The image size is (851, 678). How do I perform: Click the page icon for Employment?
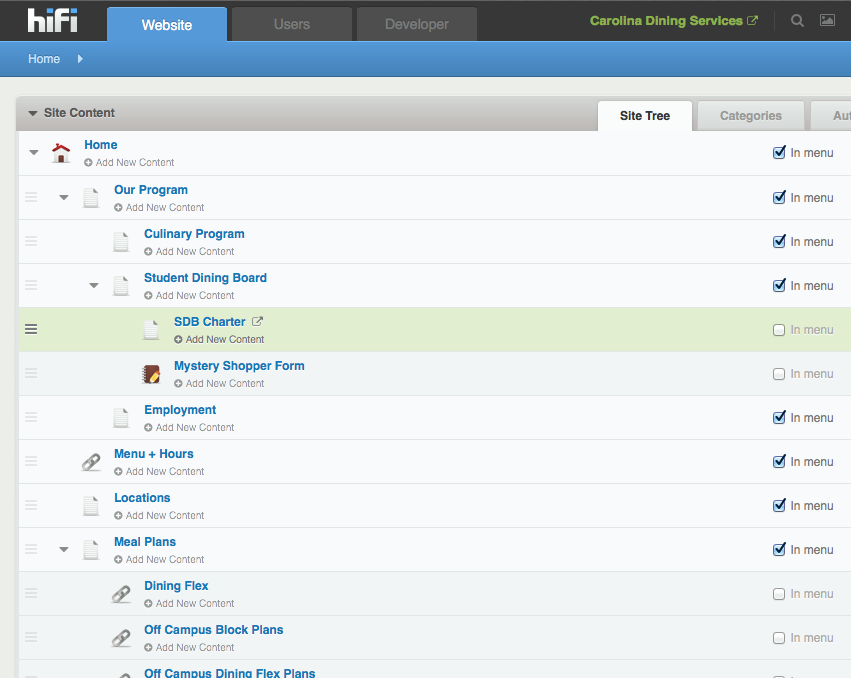[x=121, y=417]
